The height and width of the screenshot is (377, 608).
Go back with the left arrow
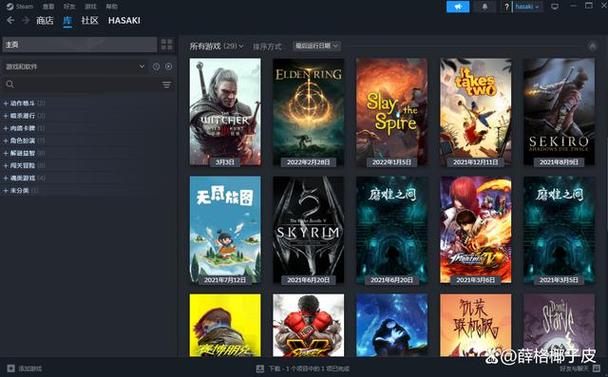click(x=10, y=20)
